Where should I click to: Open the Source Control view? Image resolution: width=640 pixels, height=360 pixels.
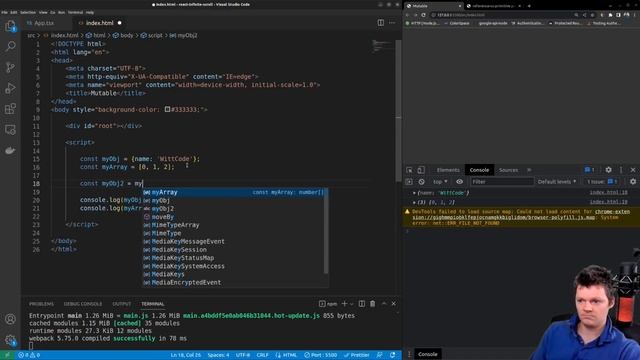click(10, 67)
